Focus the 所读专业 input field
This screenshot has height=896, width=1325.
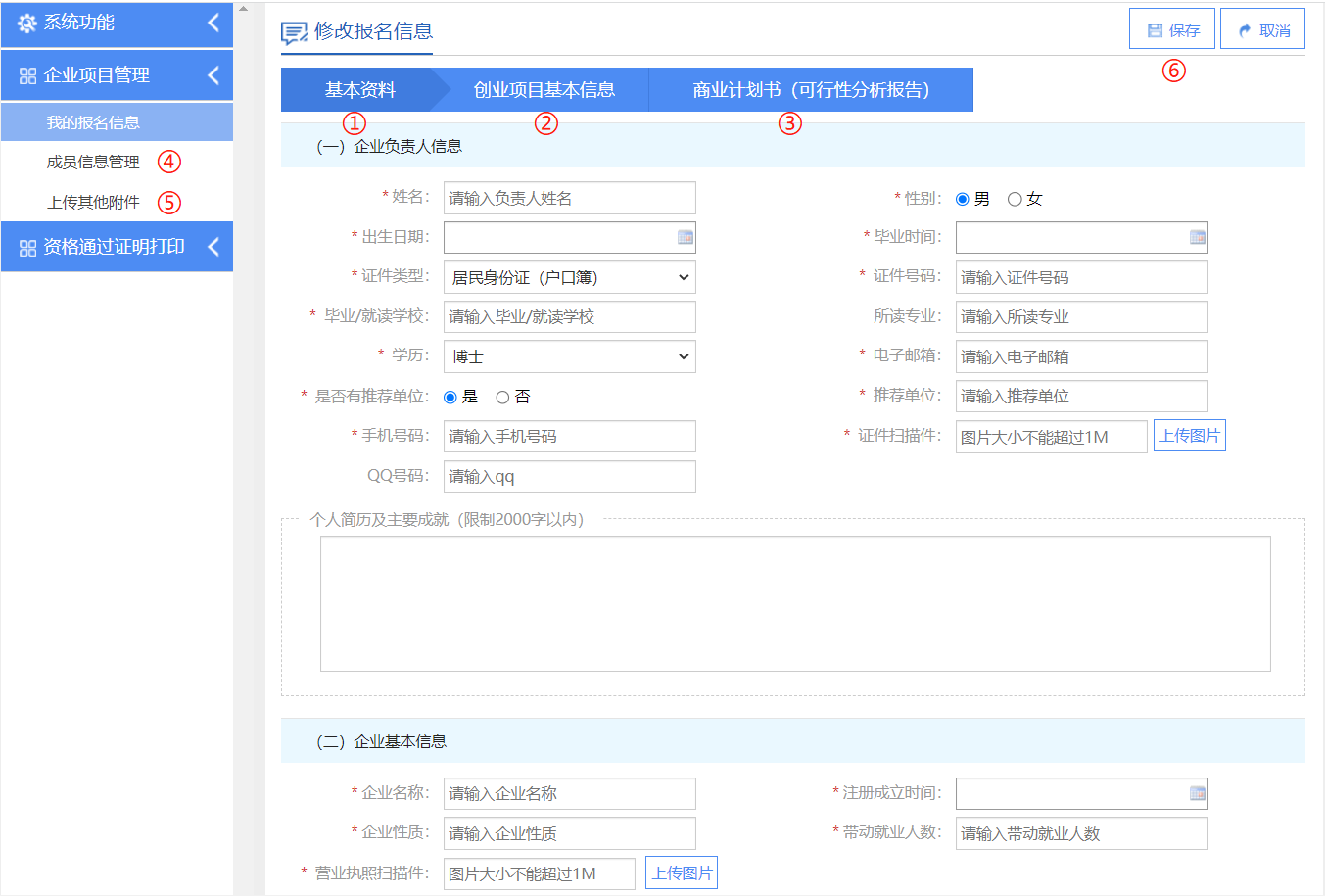(x=1082, y=316)
